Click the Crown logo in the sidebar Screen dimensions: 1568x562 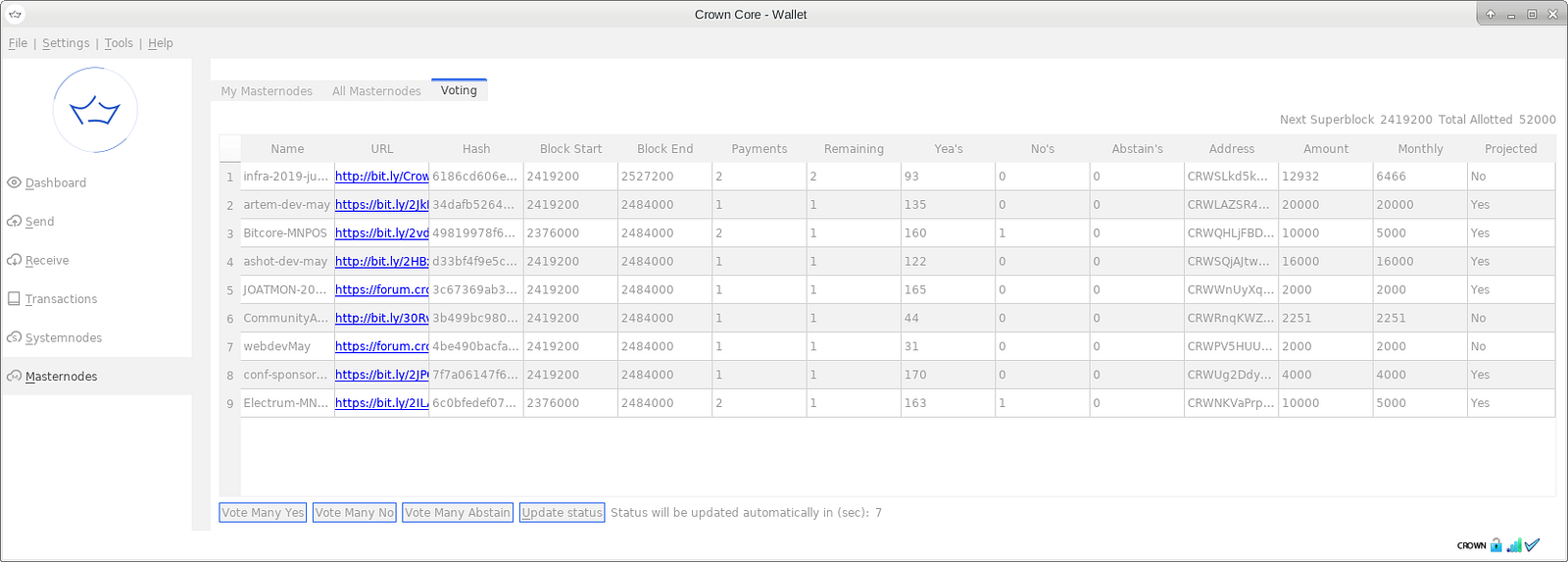pyautogui.click(x=95, y=110)
